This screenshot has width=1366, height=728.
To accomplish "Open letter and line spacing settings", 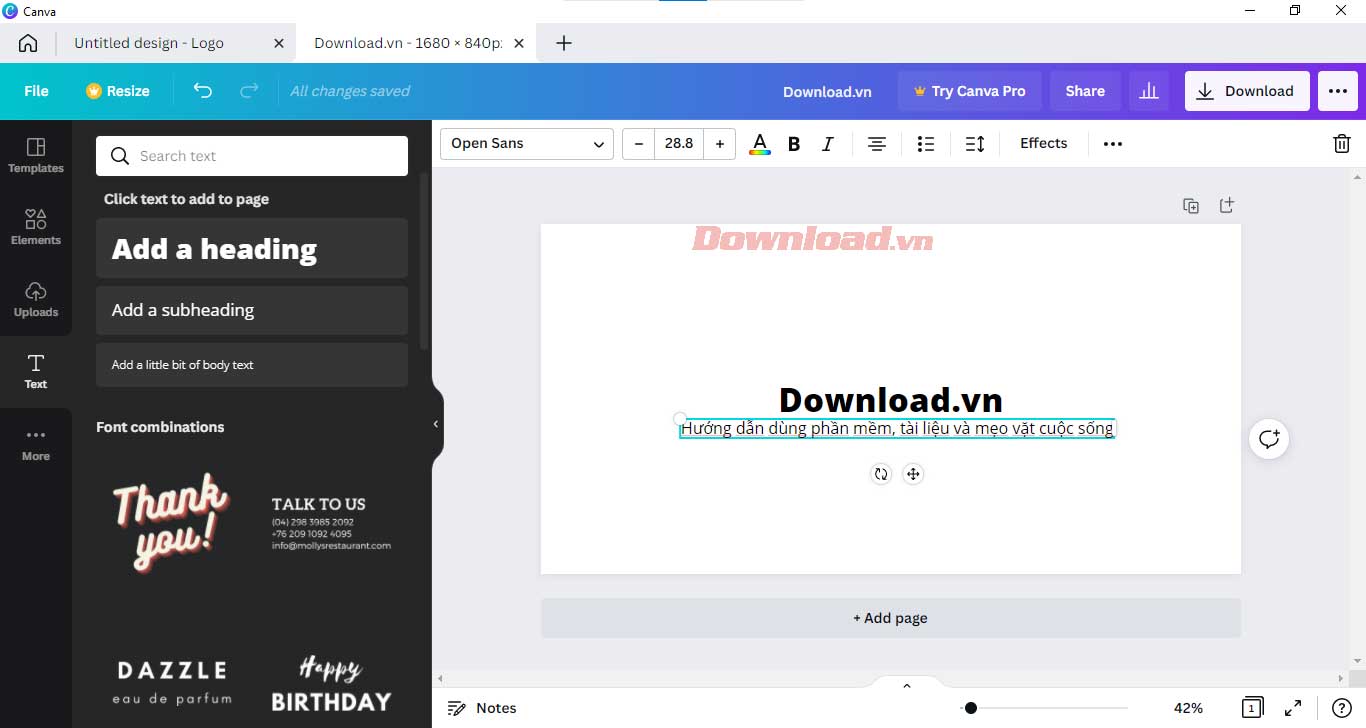I will click(x=975, y=143).
